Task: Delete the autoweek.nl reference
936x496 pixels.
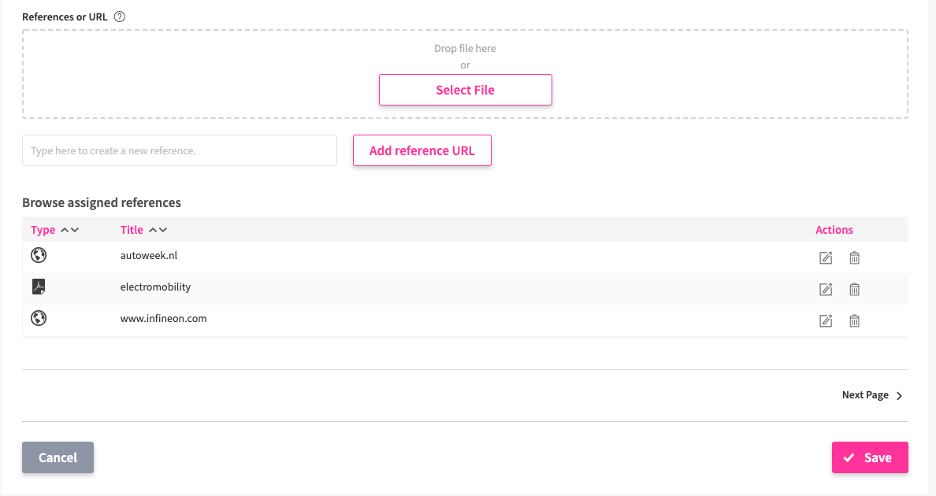Action: point(855,258)
